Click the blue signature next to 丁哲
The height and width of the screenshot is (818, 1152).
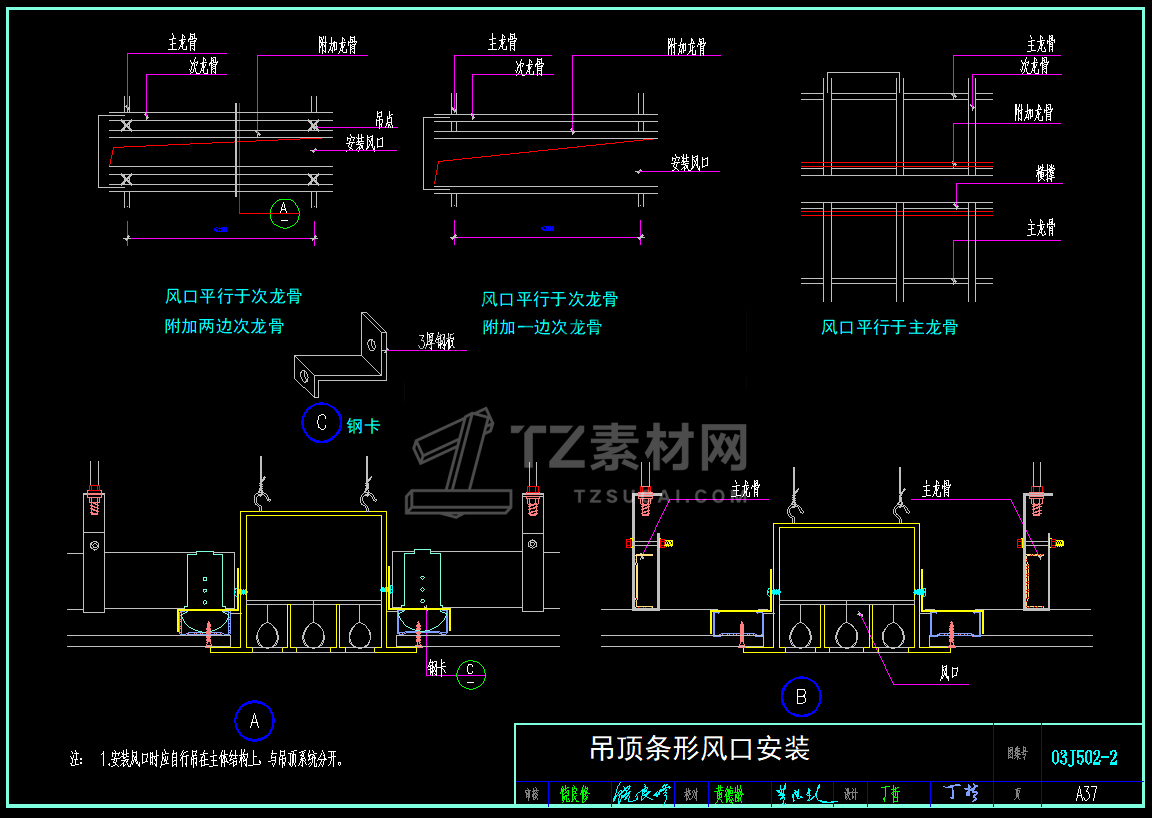[x=960, y=792]
